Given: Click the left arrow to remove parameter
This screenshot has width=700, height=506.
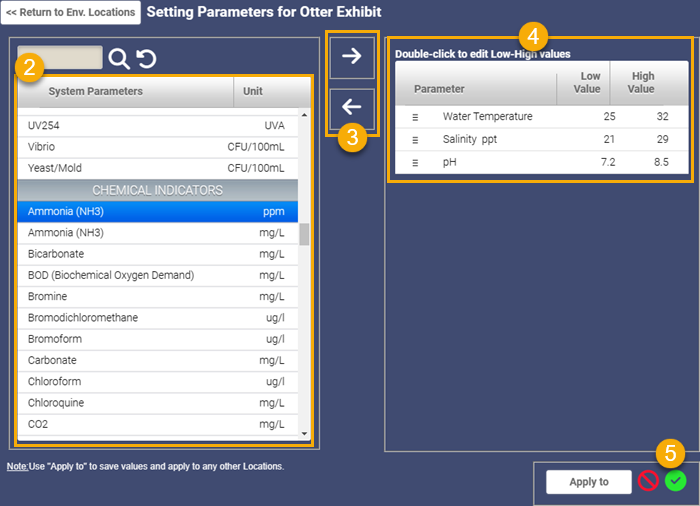Looking at the screenshot, I should point(352,107).
